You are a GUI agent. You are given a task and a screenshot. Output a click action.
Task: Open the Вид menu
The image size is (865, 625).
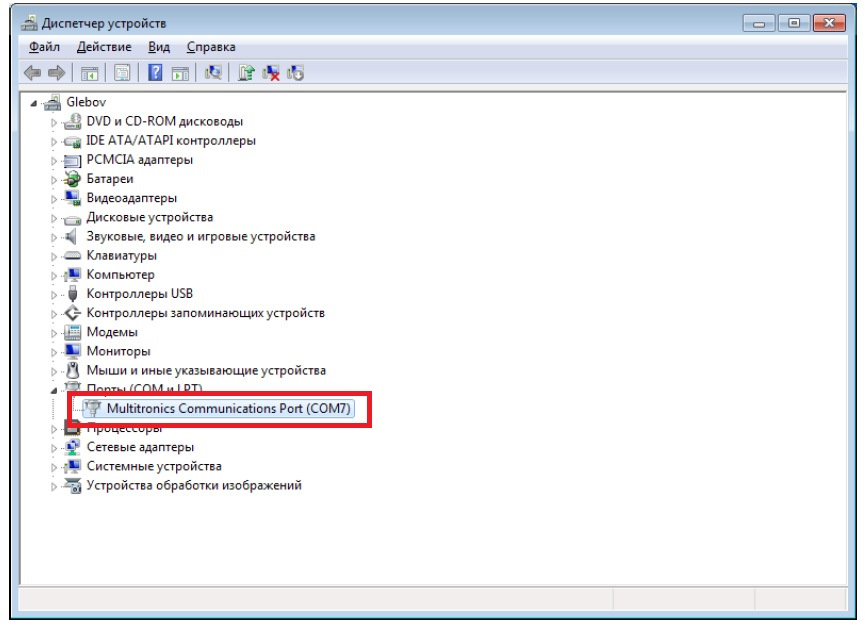click(159, 47)
